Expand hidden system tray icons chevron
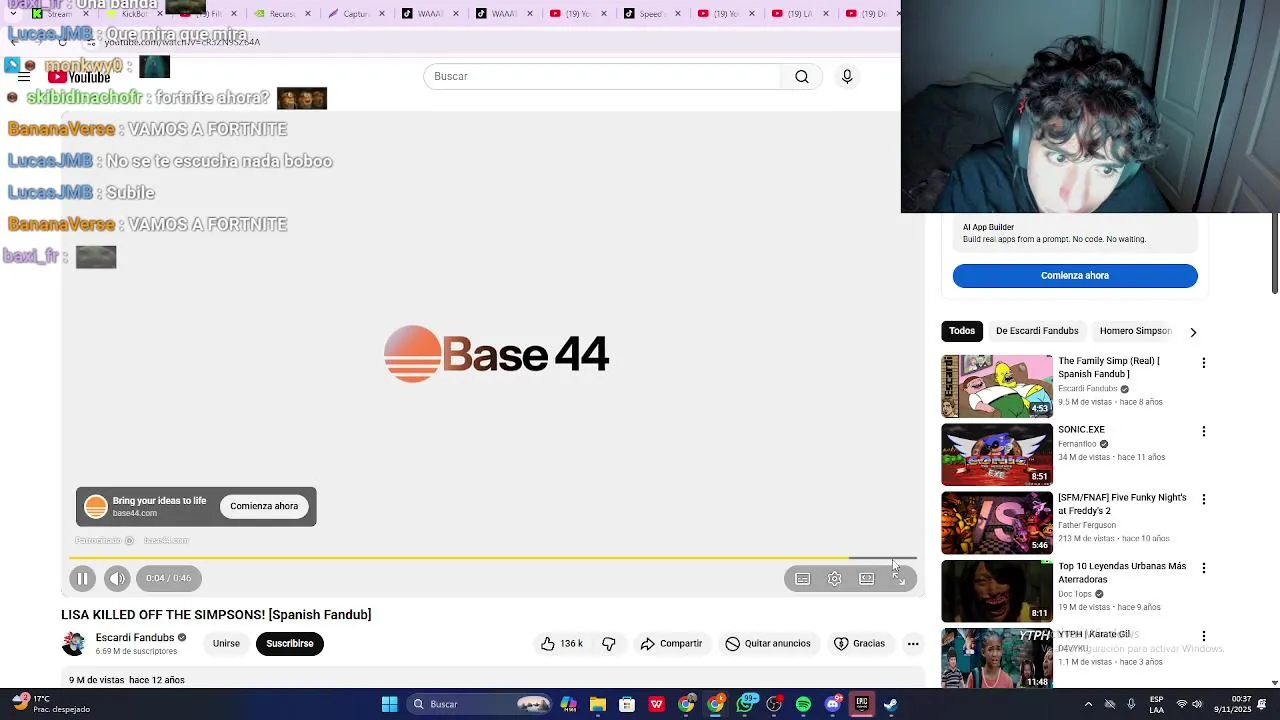The image size is (1280, 720). [x=1088, y=705]
